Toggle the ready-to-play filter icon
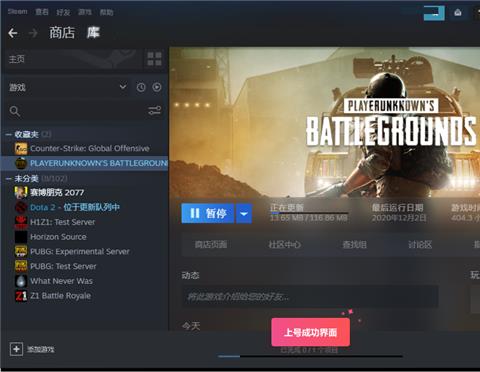 click(157, 87)
